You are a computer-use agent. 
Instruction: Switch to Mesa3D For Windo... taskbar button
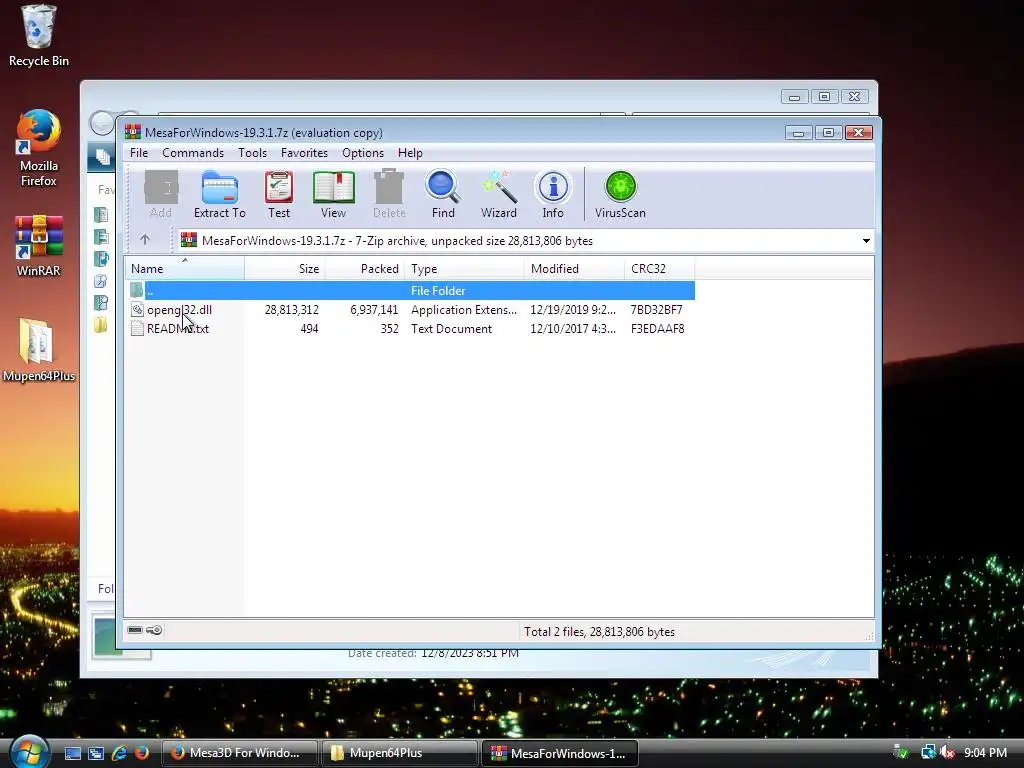(239, 753)
